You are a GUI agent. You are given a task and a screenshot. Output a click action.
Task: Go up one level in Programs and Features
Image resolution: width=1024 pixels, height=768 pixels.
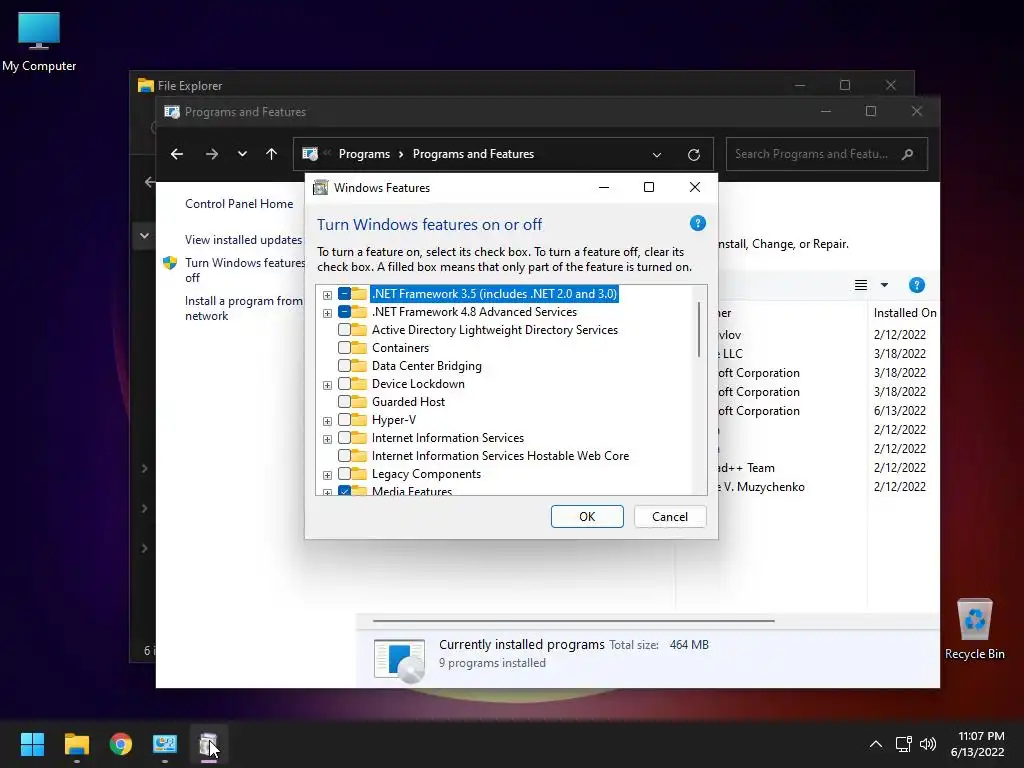click(272, 154)
